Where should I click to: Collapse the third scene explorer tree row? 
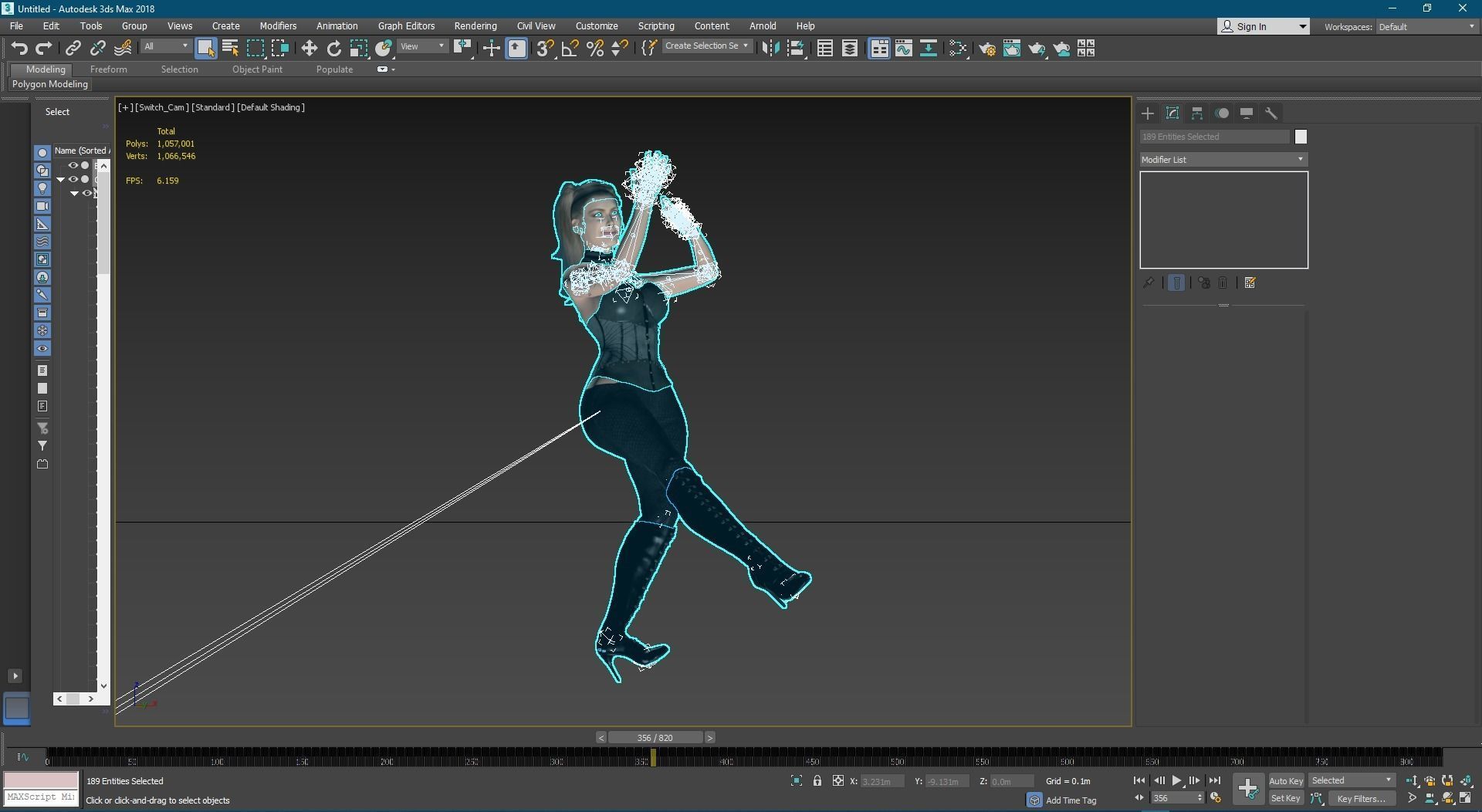[74, 194]
